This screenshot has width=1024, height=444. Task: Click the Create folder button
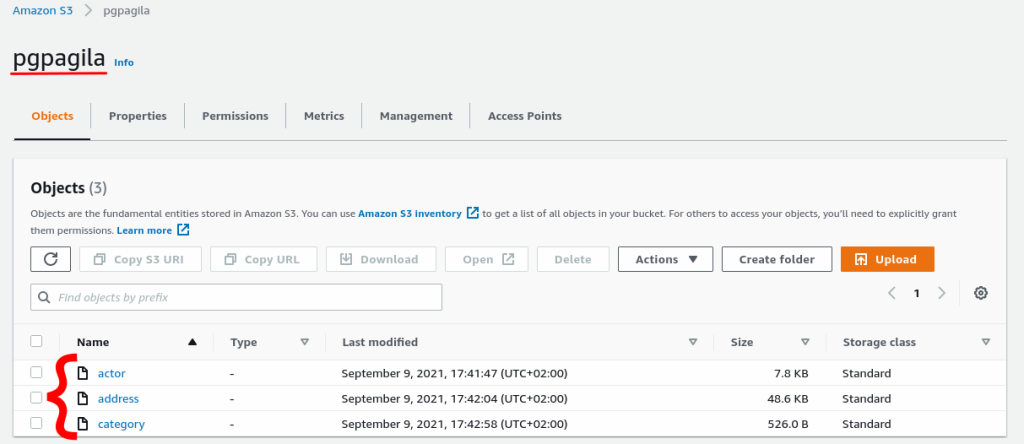point(776,259)
